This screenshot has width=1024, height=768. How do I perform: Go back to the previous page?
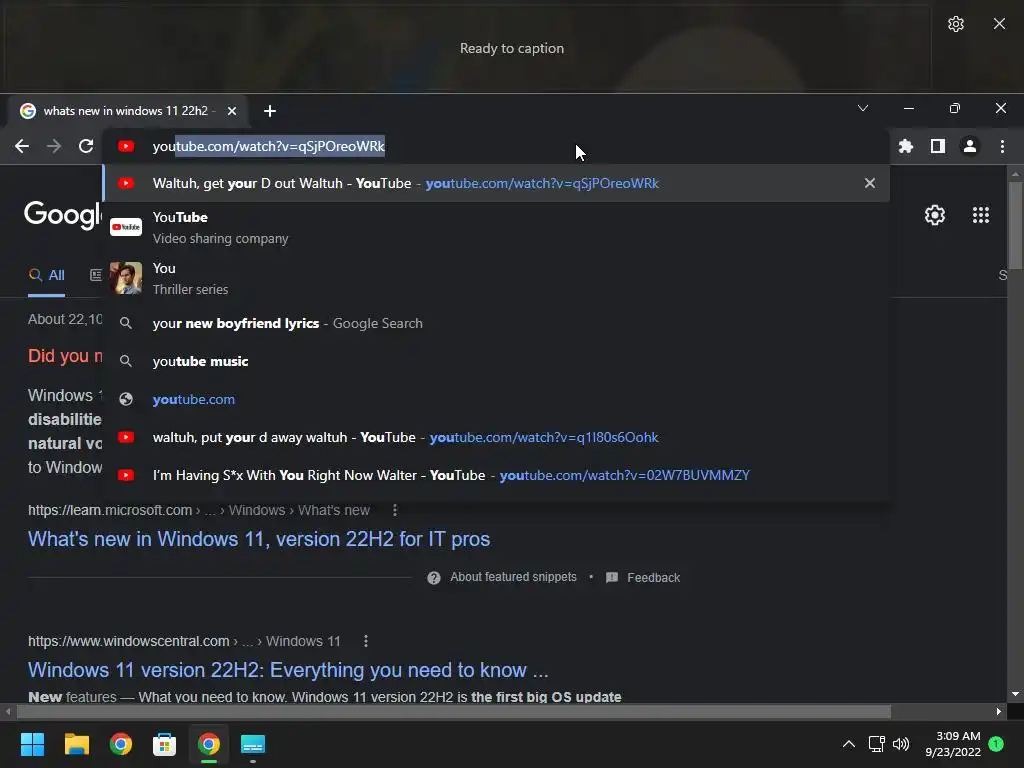click(22, 146)
